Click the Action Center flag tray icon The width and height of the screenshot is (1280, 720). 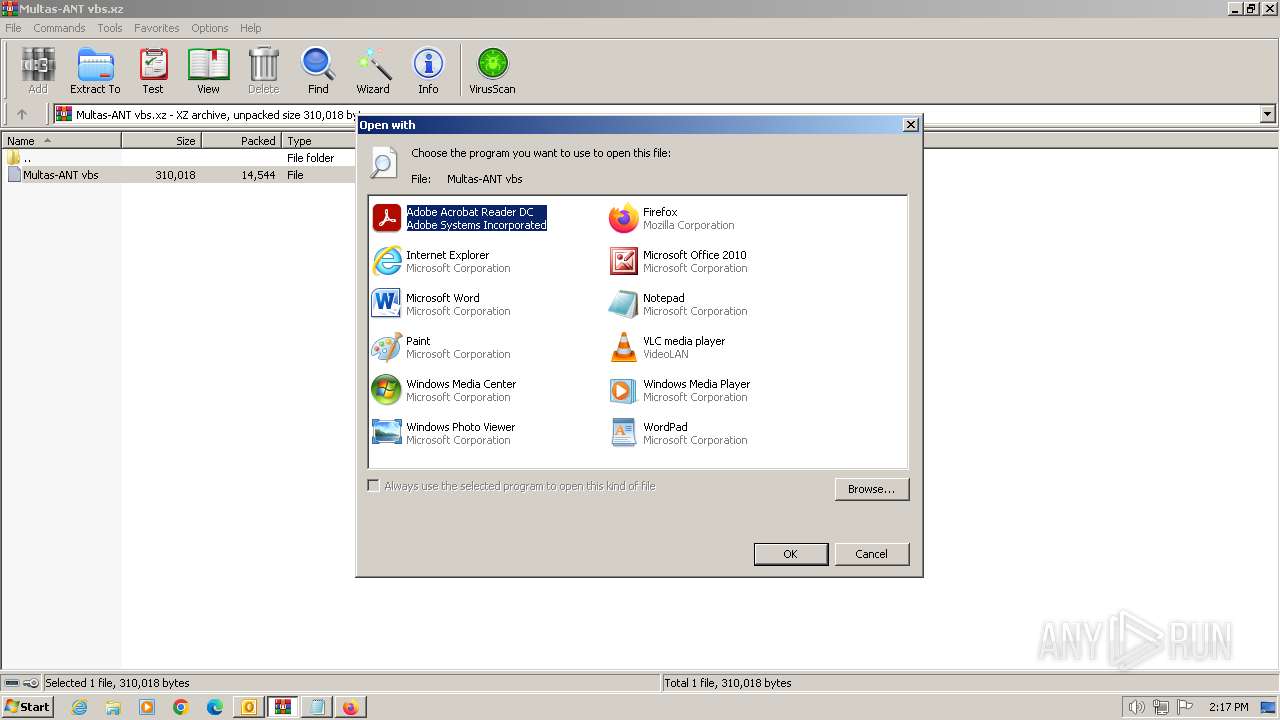tap(1185, 707)
